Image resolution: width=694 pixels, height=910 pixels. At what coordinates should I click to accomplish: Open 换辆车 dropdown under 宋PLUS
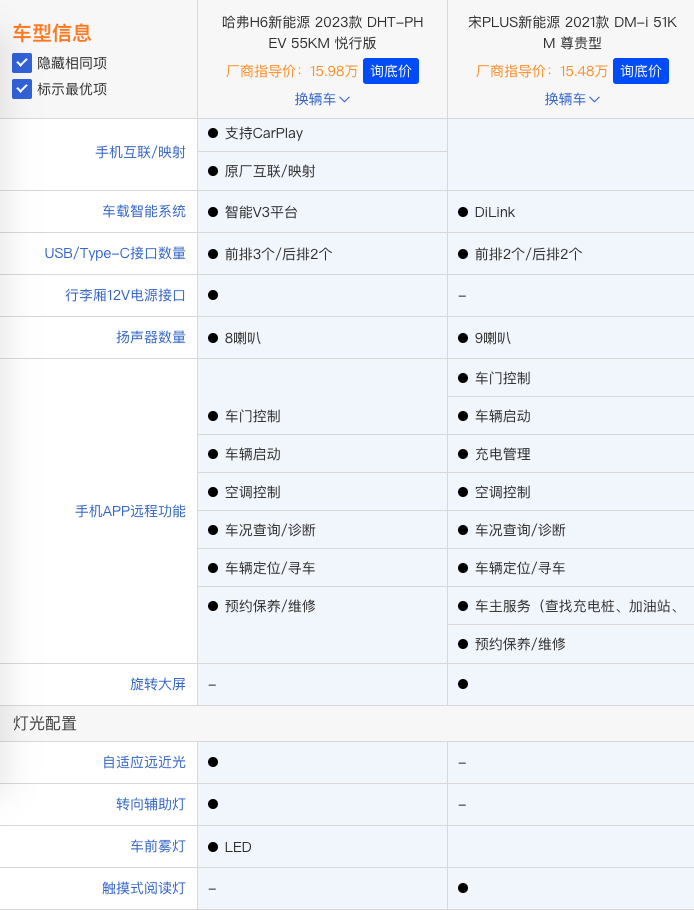pos(572,99)
